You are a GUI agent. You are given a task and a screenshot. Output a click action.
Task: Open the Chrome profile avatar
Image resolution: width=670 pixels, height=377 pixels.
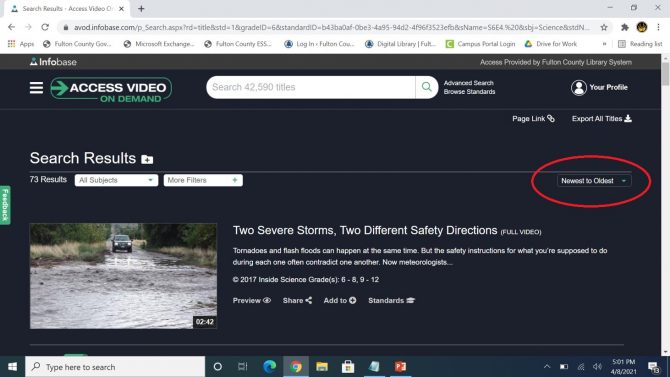641,27
